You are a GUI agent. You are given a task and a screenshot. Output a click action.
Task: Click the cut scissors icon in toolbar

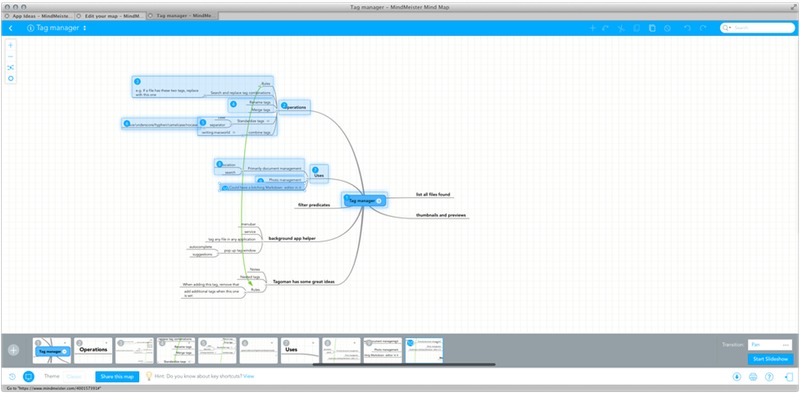coord(621,28)
